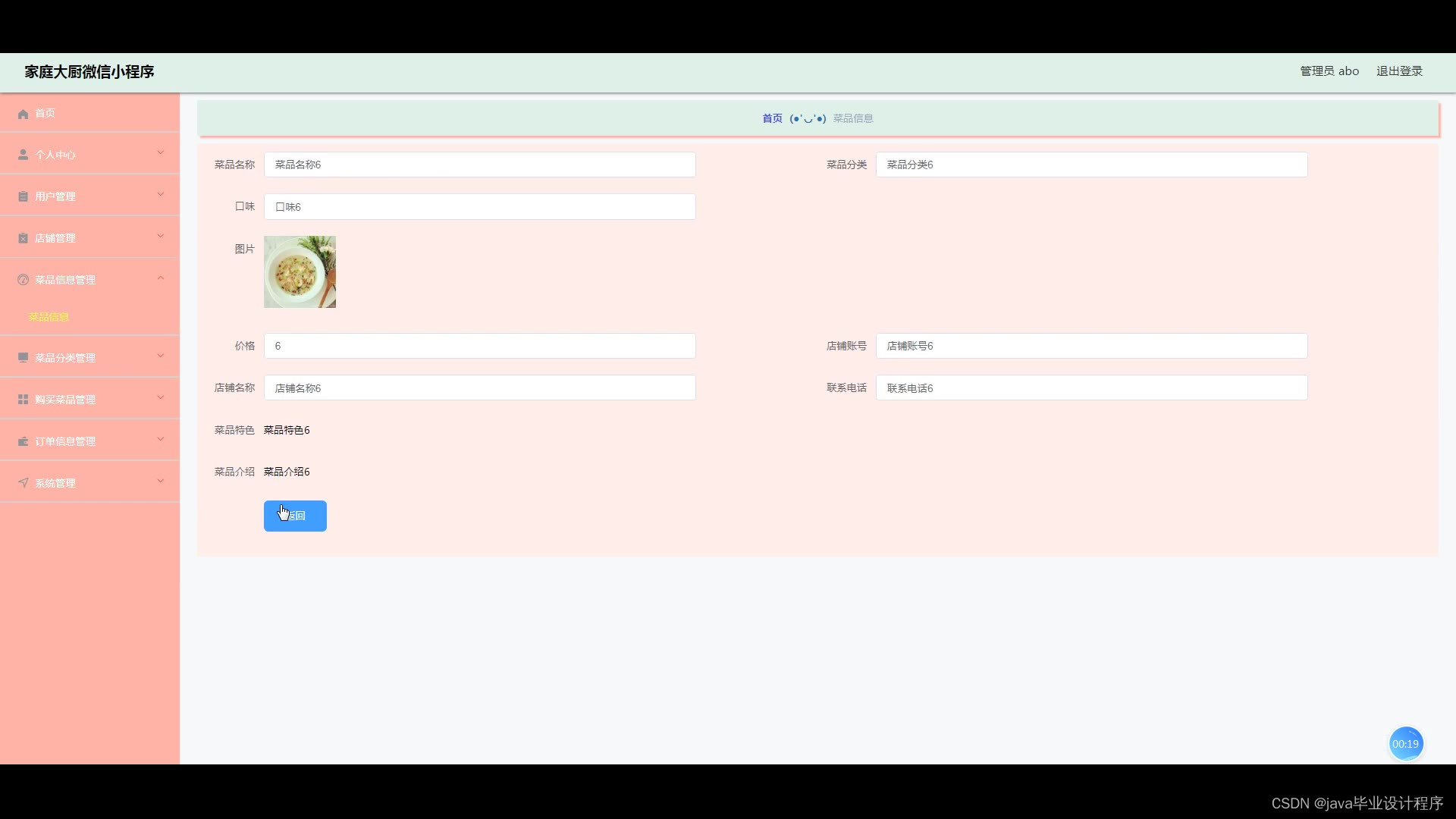Click the person icon beside 个人中心
Viewport: 1456px width, 819px height.
(x=23, y=155)
